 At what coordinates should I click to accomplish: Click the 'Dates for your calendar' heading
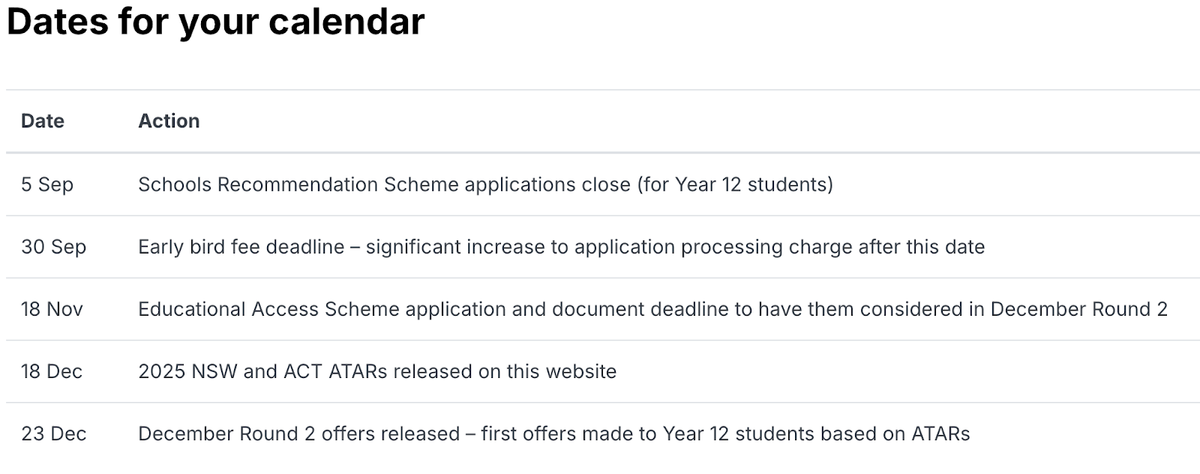216,23
